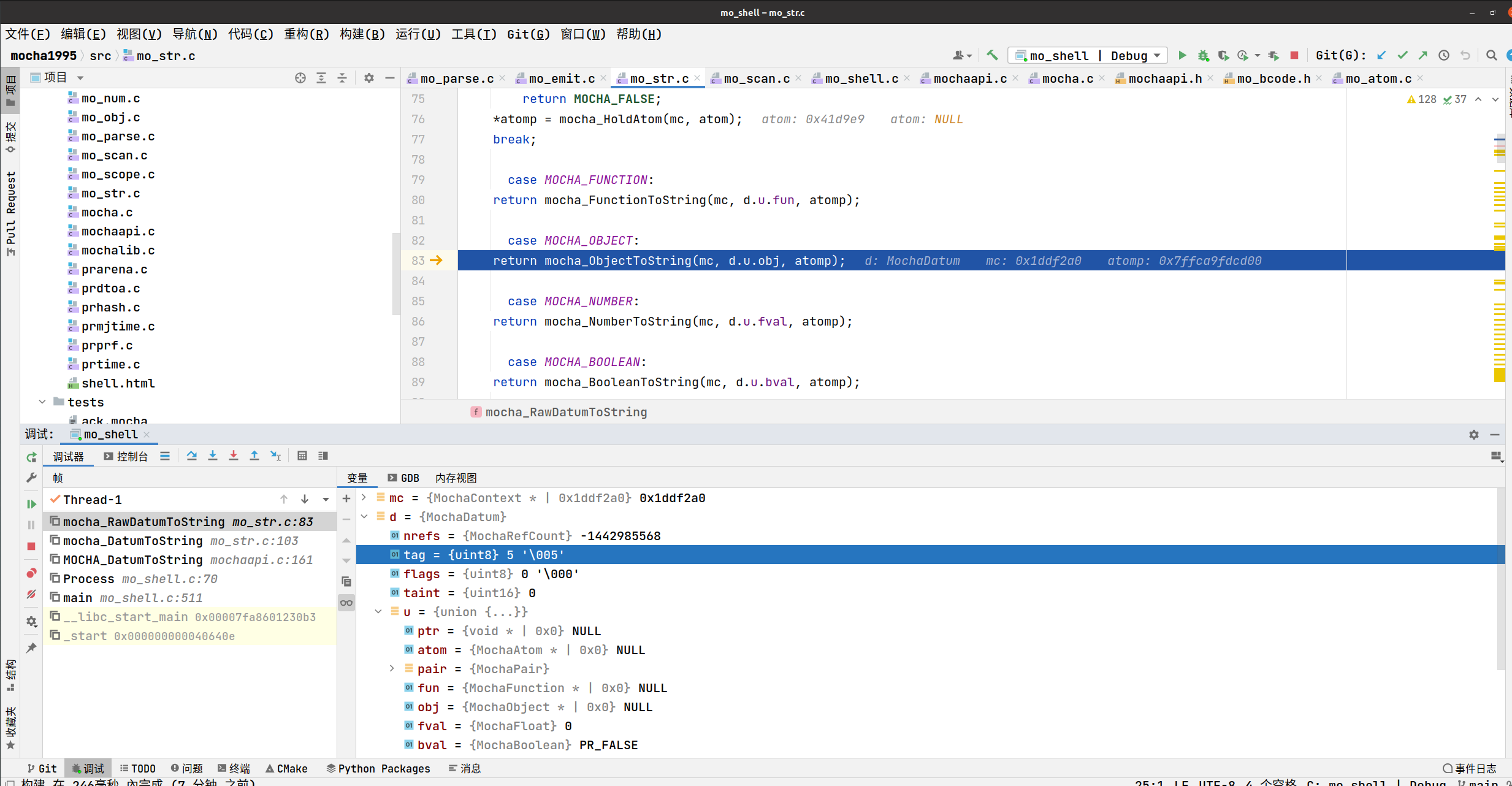Click the 128 warnings indicator

pyautogui.click(x=1421, y=99)
